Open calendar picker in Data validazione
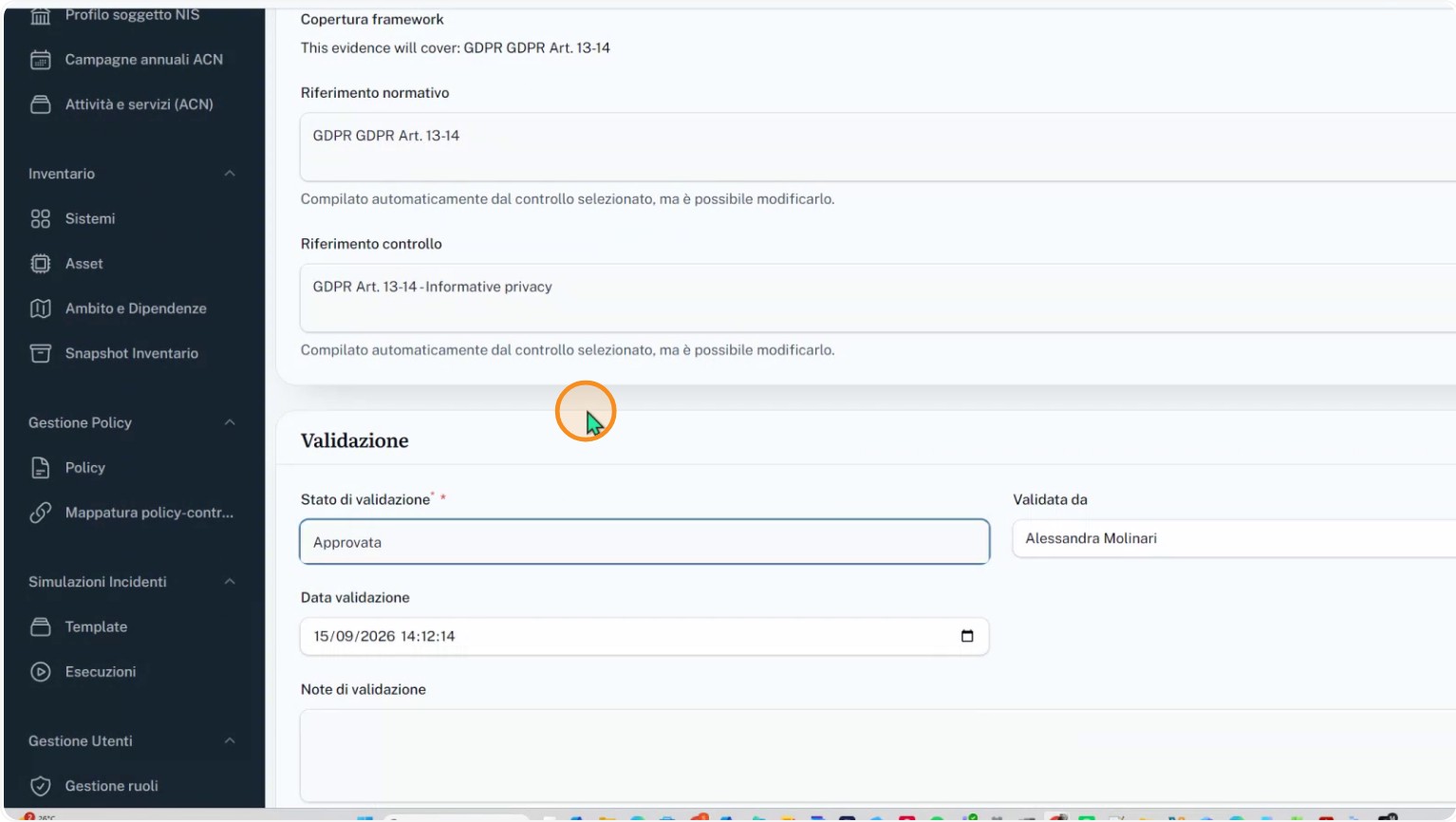Viewport: 1456px width, 822px height. [x=967, y=636]
